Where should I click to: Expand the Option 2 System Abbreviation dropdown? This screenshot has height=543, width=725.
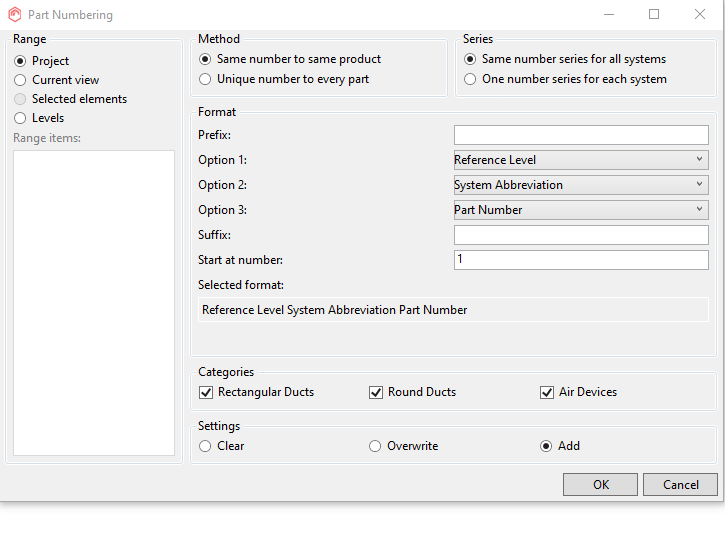(x=580, y=185)
